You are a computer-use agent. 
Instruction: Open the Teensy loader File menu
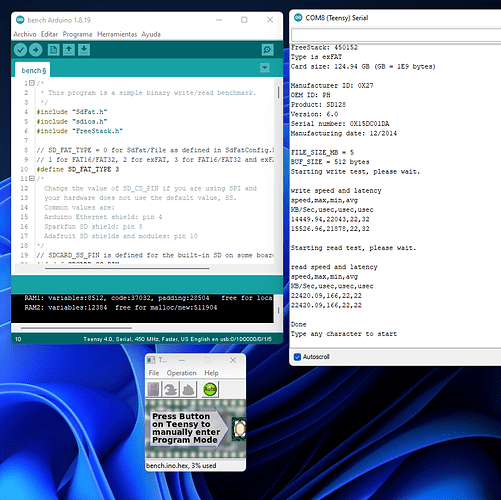[x=154, y=373]
